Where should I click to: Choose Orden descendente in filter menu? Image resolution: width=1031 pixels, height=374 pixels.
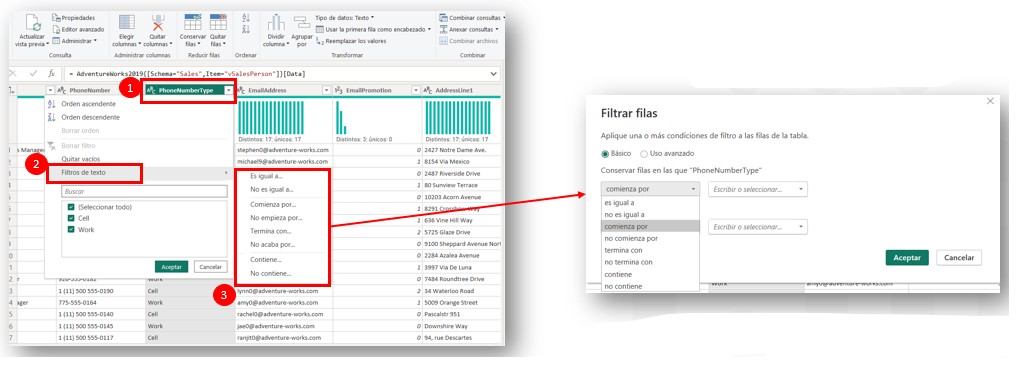pyautogui.click(x=90, y=117)
